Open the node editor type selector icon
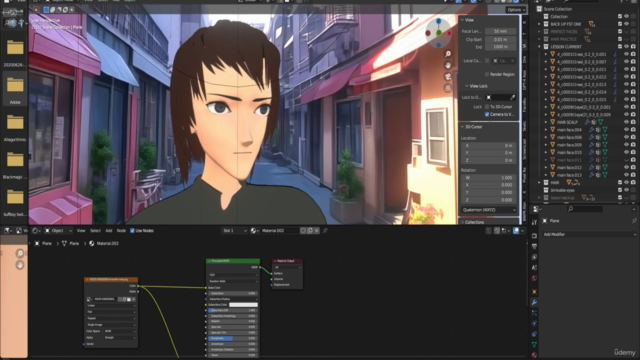Viewport: 640px width, 360px height. coord(36,231)
